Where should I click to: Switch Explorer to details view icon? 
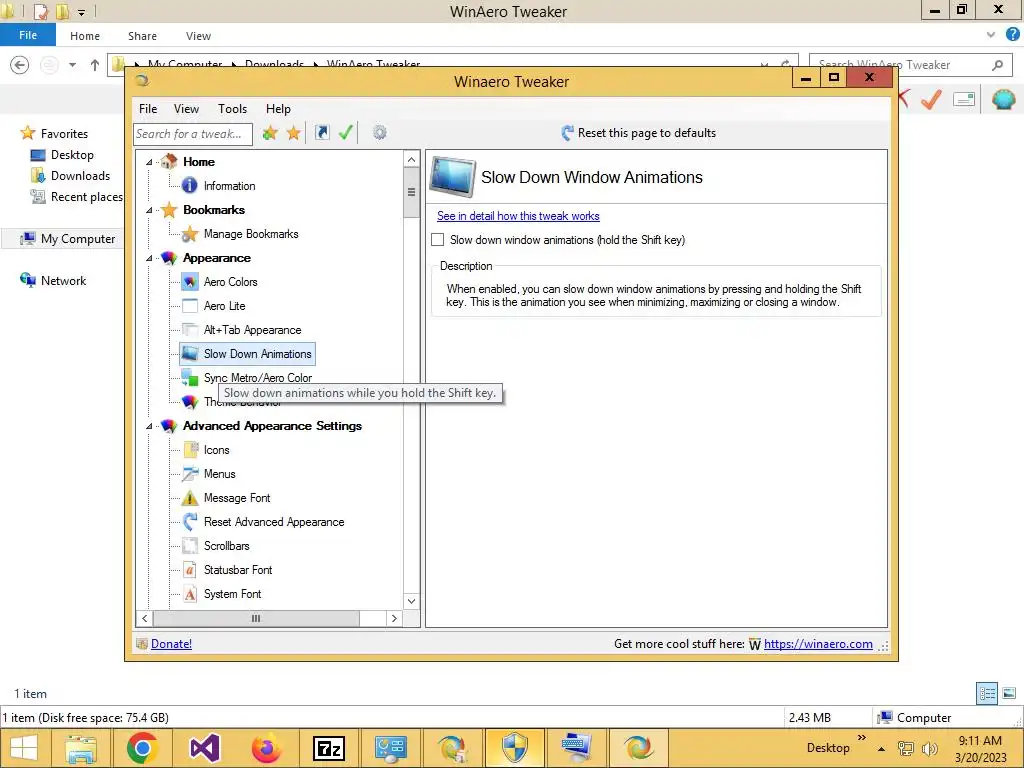pyautogui.click(x=987, y=694)
